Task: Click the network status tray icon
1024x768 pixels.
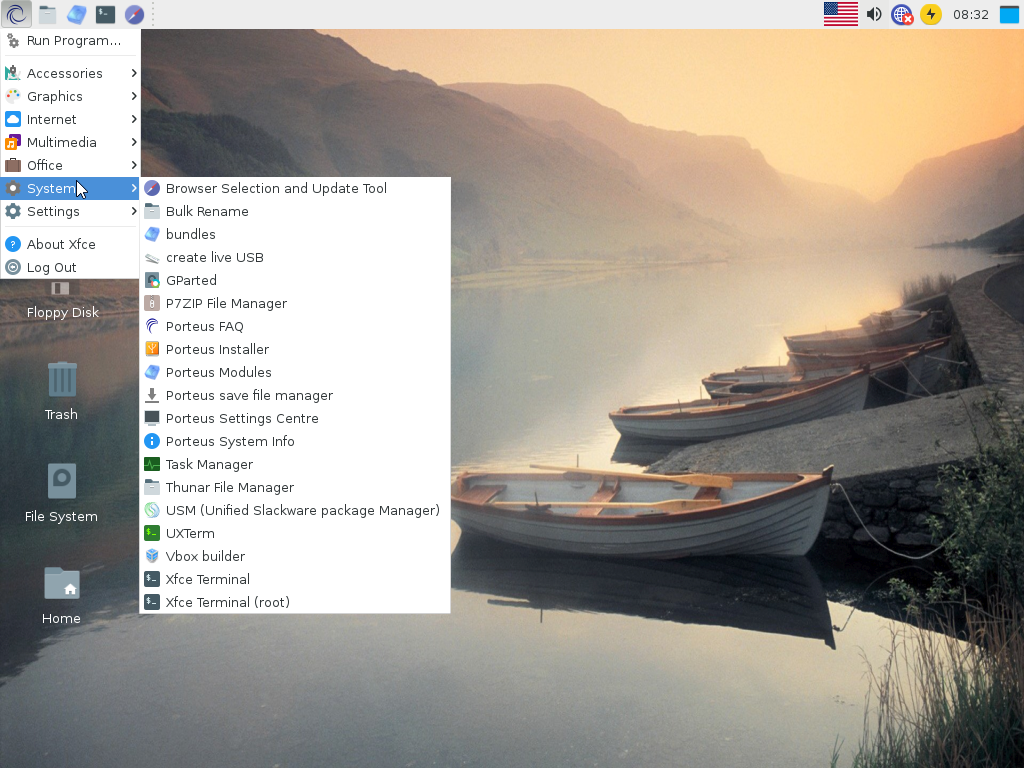Action: 902,14
